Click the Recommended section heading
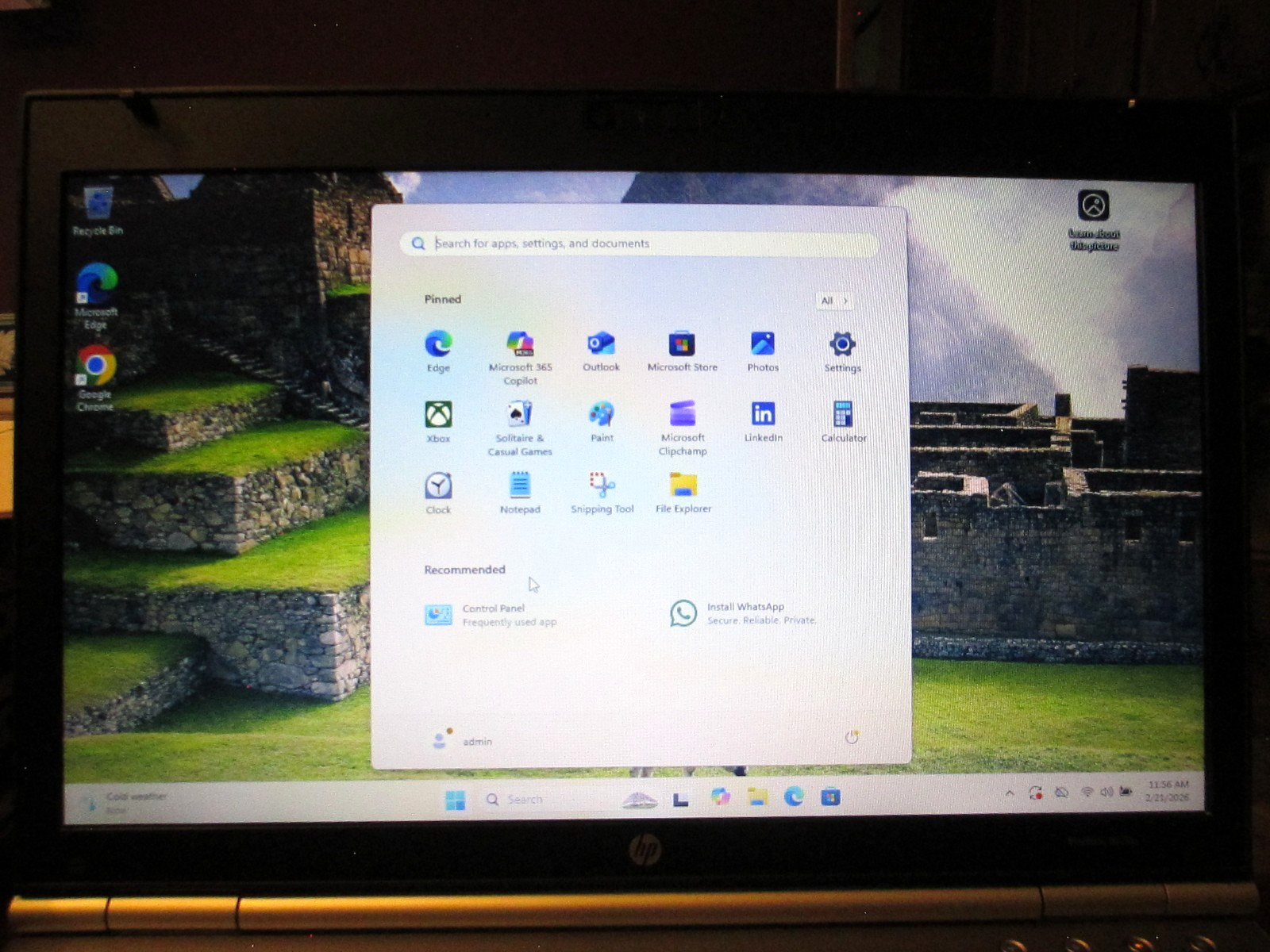This screenshot has height=952, width=1270. (x=464, y=570)
